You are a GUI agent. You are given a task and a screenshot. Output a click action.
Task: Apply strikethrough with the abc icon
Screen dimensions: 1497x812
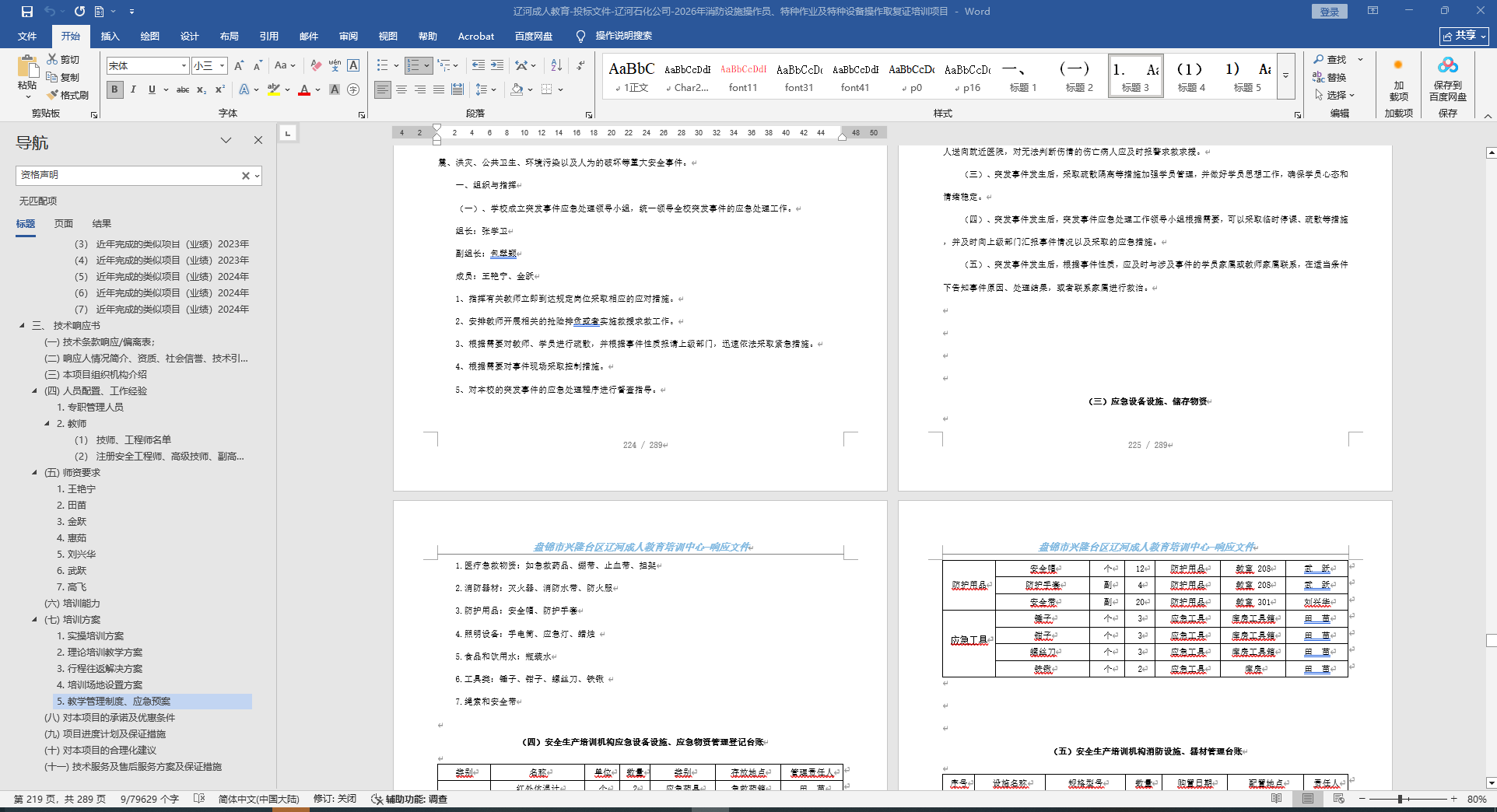pyautogui.click(x=183, y=90)
